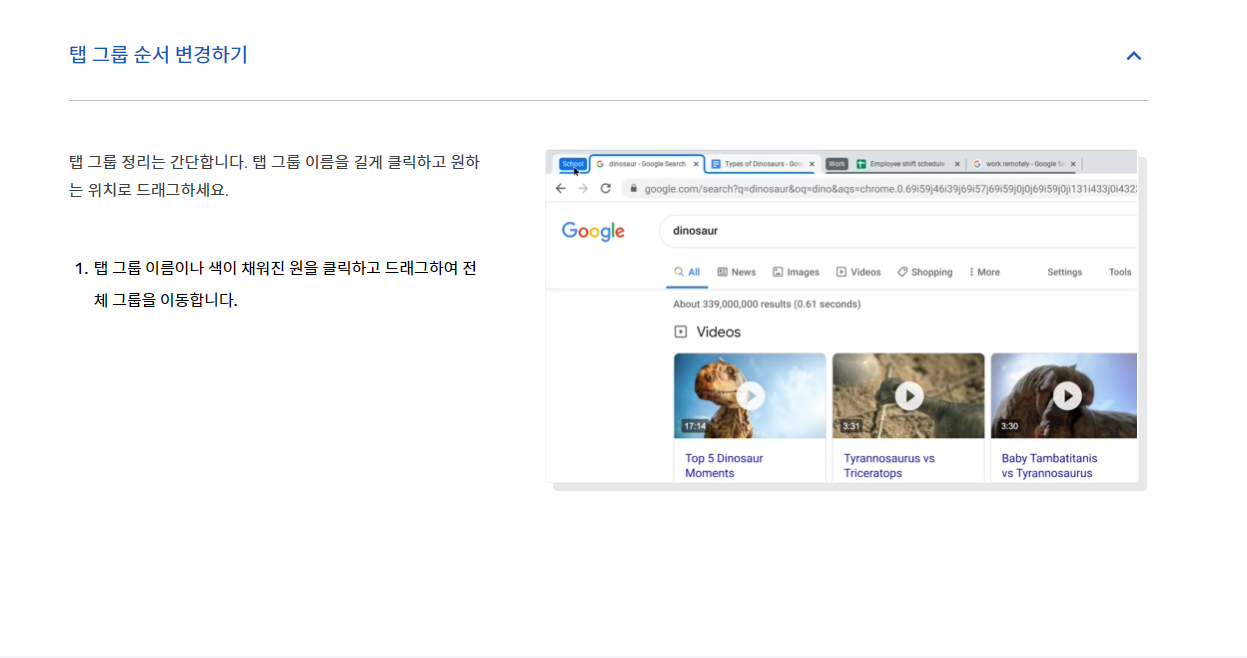Click the 17:14 duration badge

[694, 426]
